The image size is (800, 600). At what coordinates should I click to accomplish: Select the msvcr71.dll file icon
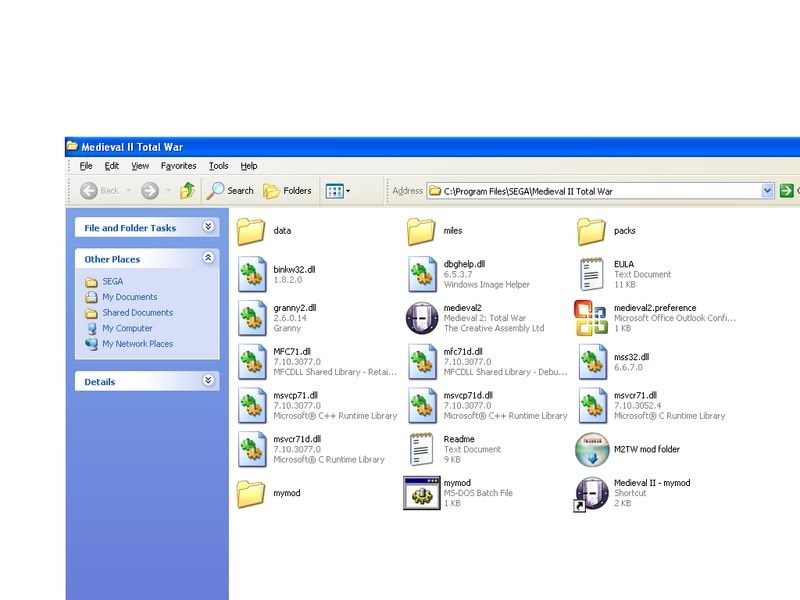pyautogui.click(x=593, y=406)
